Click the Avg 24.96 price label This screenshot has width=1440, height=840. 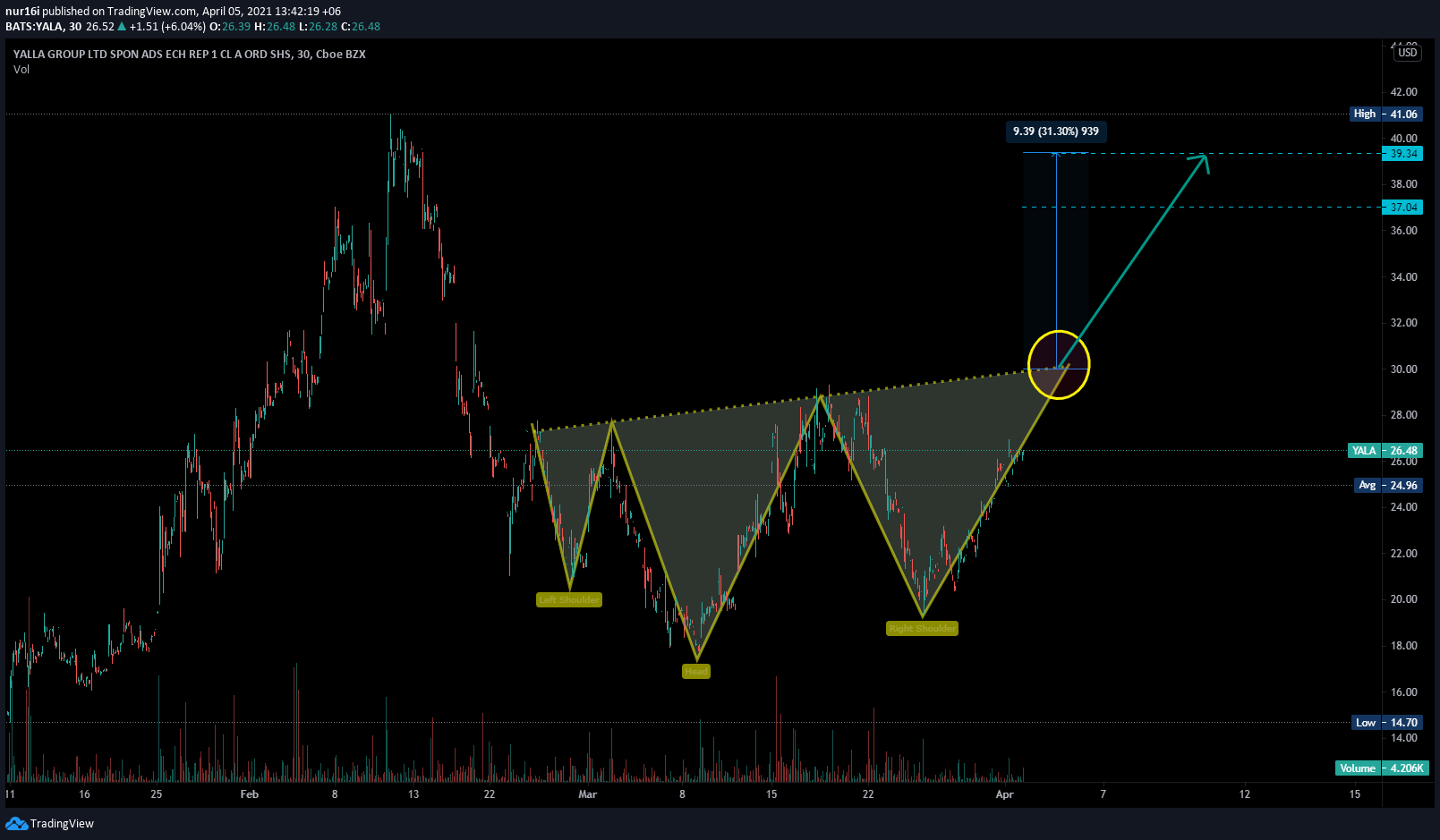pyautogui.click(x=1386, y=485)
